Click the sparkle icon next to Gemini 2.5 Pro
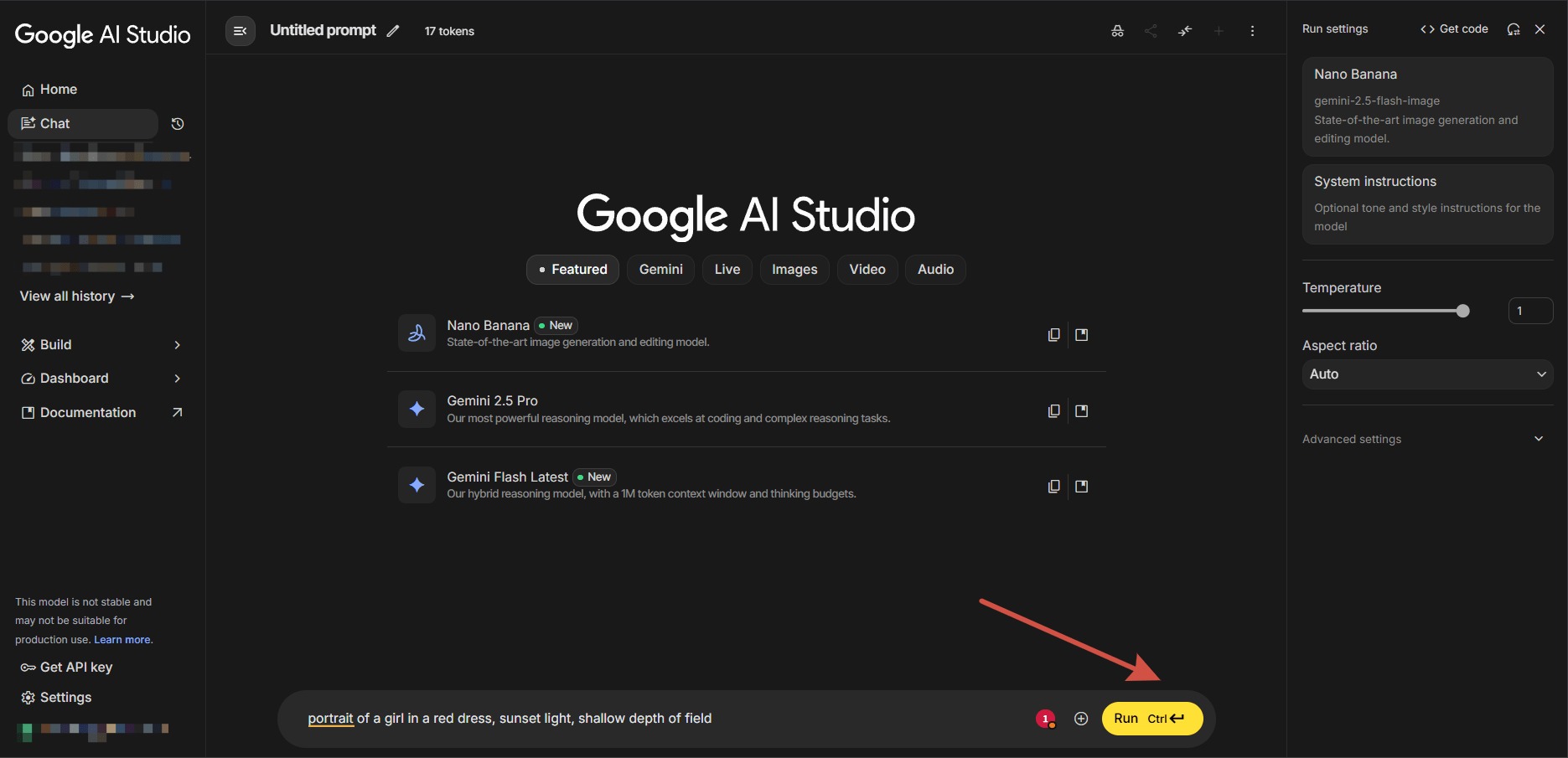Viewport: 1568px width, 758px height. click(x=417, y=409)
